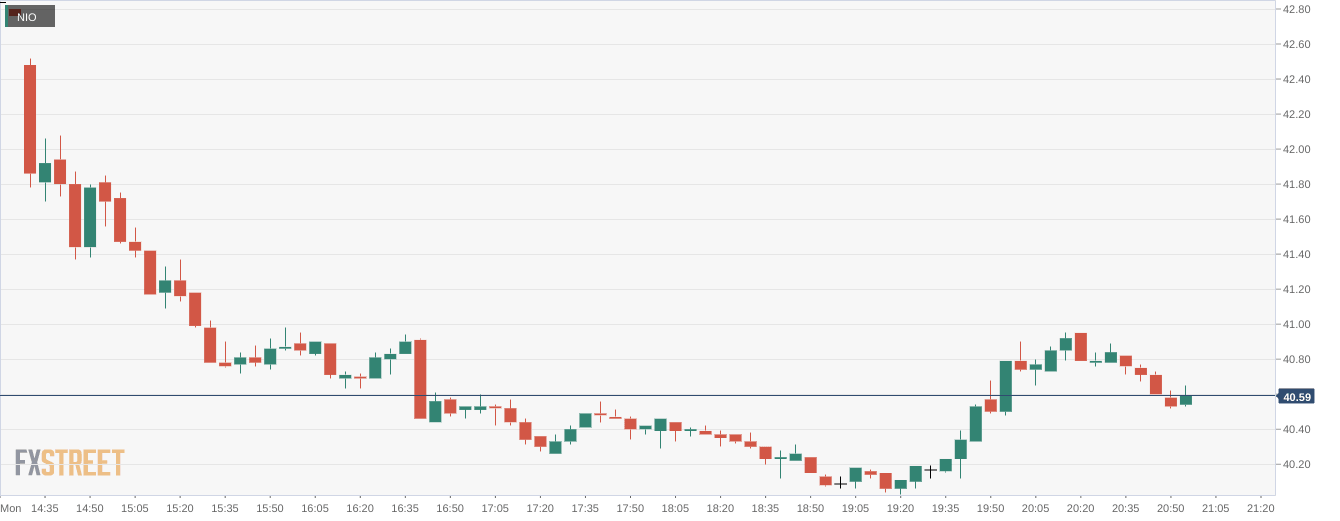
Task: Select the large red candle after 16:35
Action: click(x=420, y=379)
